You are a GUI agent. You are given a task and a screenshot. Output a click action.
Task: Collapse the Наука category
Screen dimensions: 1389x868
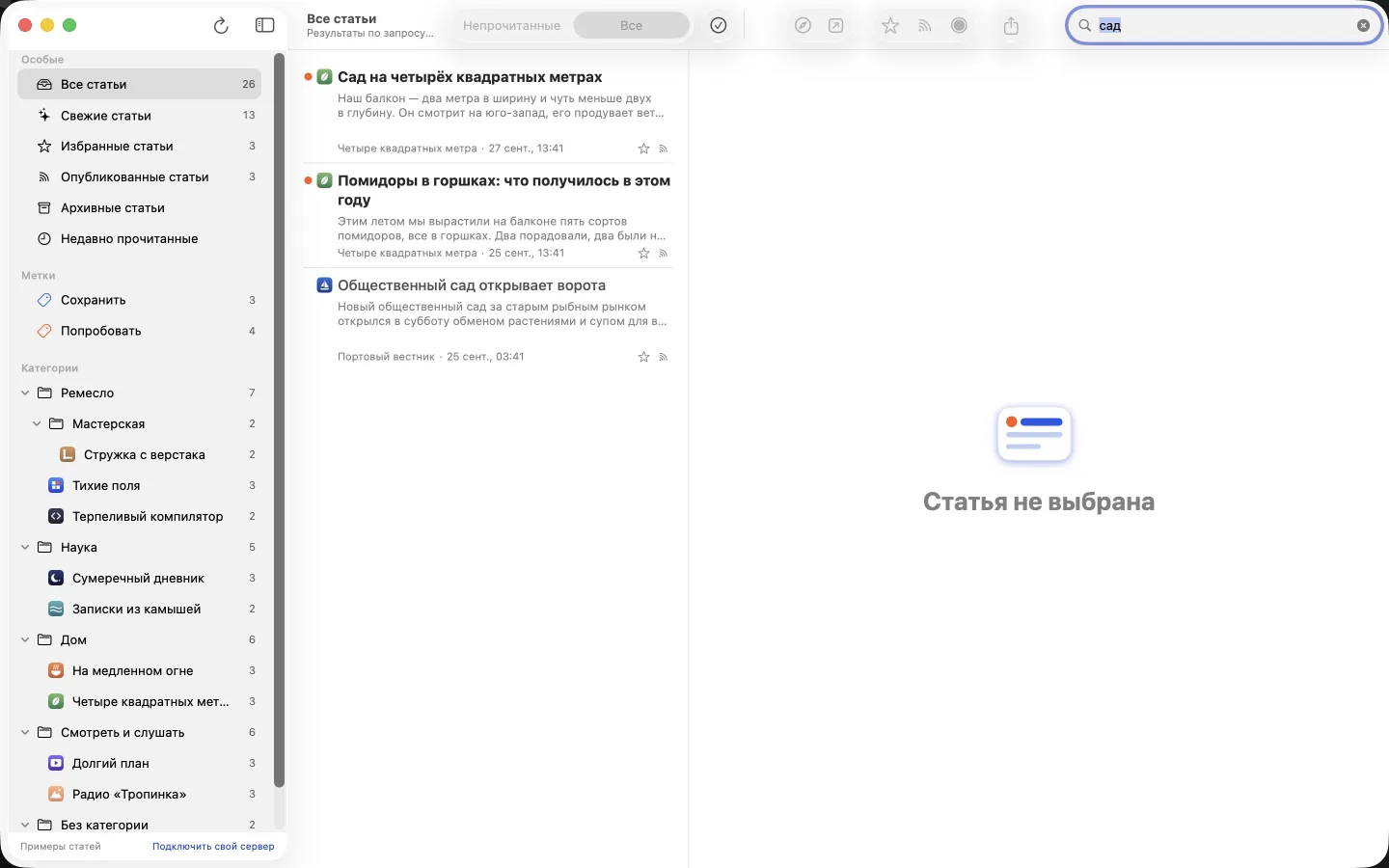coord(25,548)
